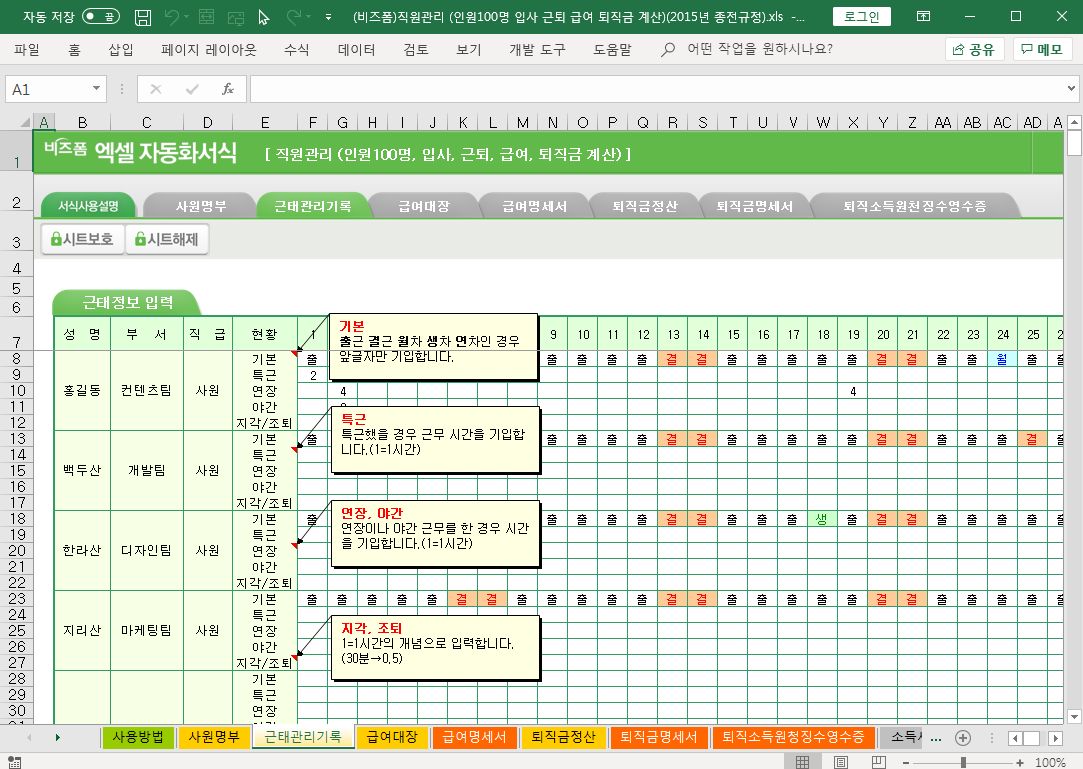Click the 시트보호 button

tap(83, 239)
